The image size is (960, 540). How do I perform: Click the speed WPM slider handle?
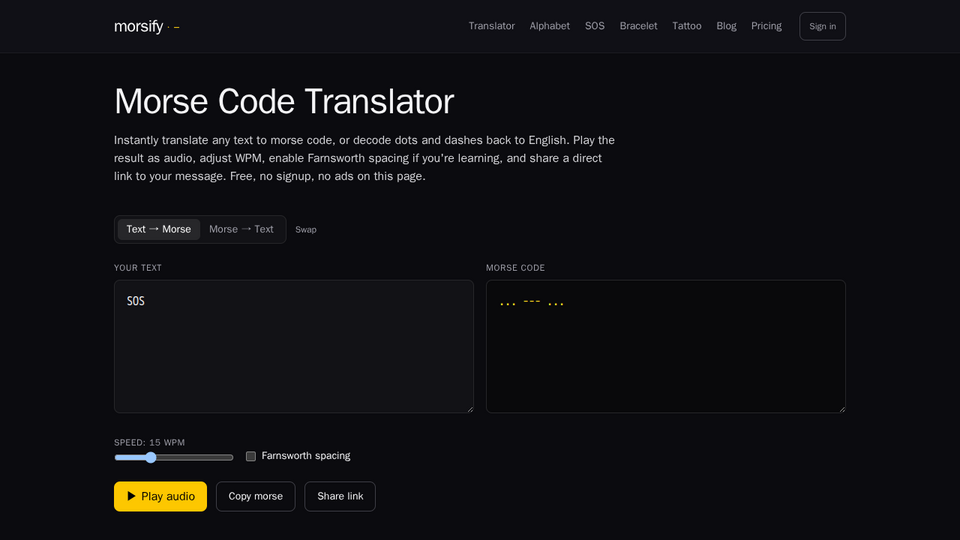coord(151,457)
